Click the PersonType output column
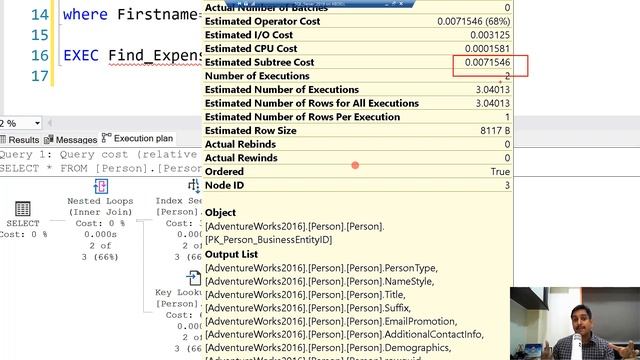The width and height of the screenshot is (640, 360). [321, 268]
